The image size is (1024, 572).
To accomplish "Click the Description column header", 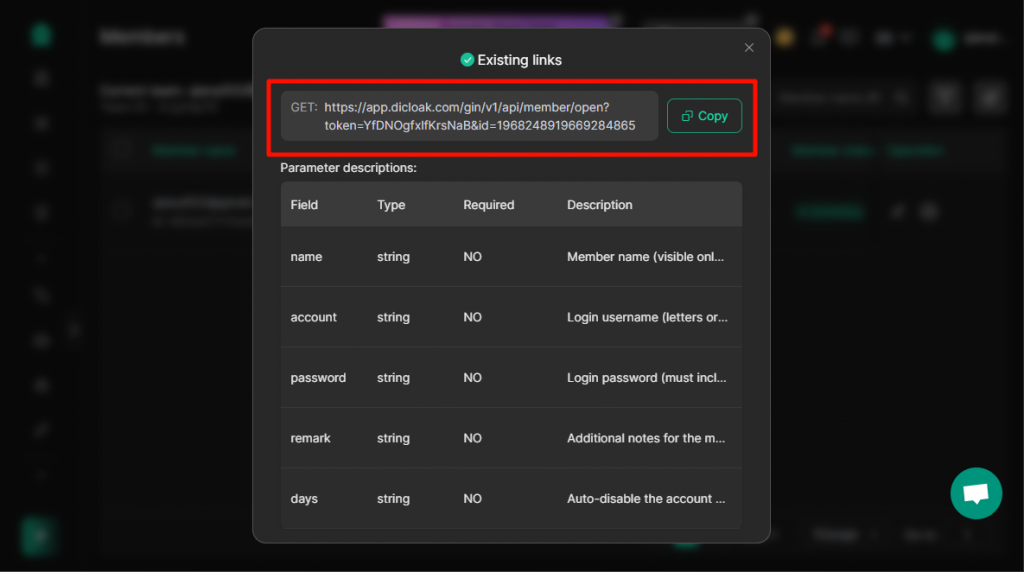I will 600,204.
